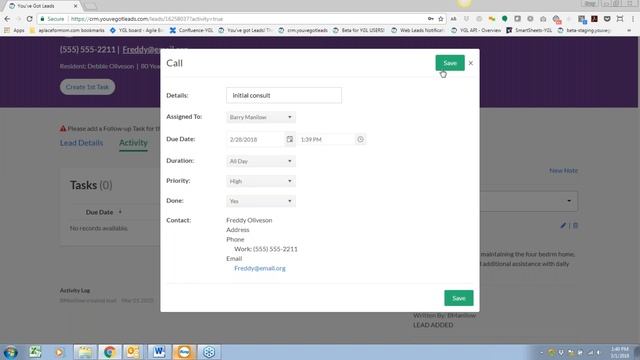Viewport: 640px width, 360px height.
Task: Show hidden system tray icons arrow
Action: [541, 352]
